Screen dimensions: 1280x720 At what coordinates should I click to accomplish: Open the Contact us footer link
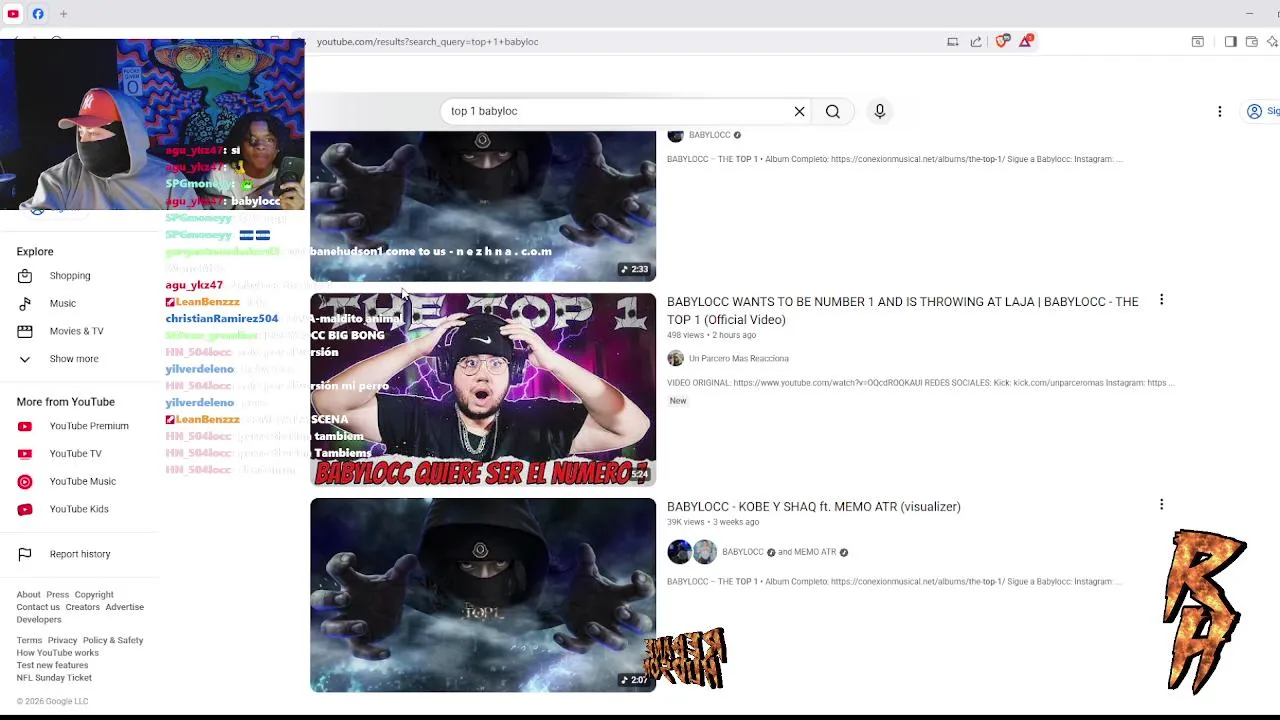coord(38,607)
